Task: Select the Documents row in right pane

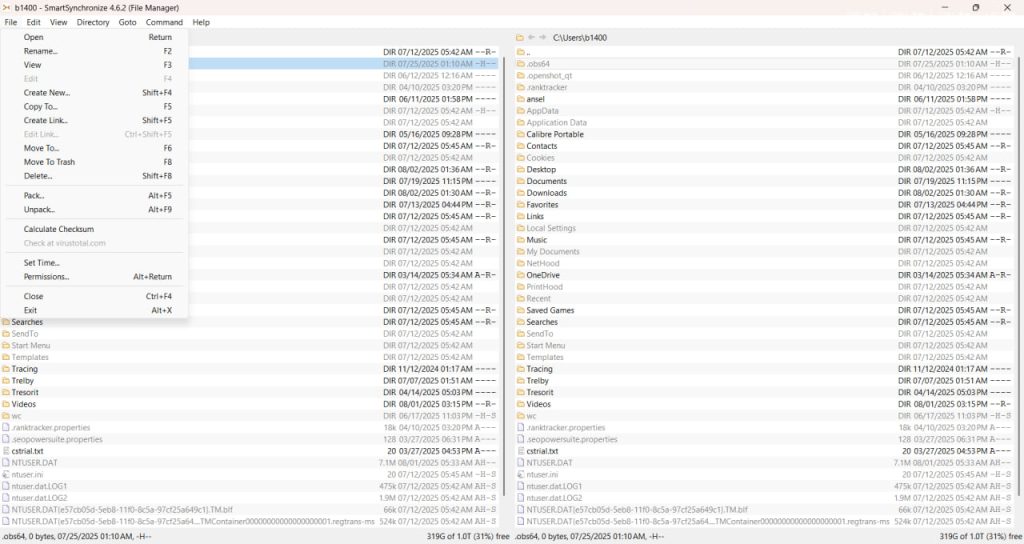Action: (765, 182)
